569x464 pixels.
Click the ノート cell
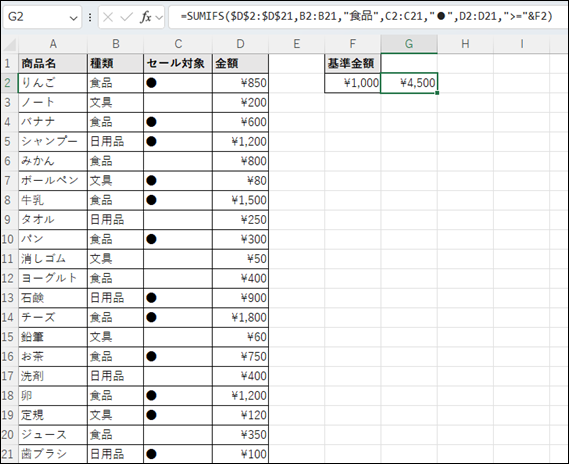(53, 103)
